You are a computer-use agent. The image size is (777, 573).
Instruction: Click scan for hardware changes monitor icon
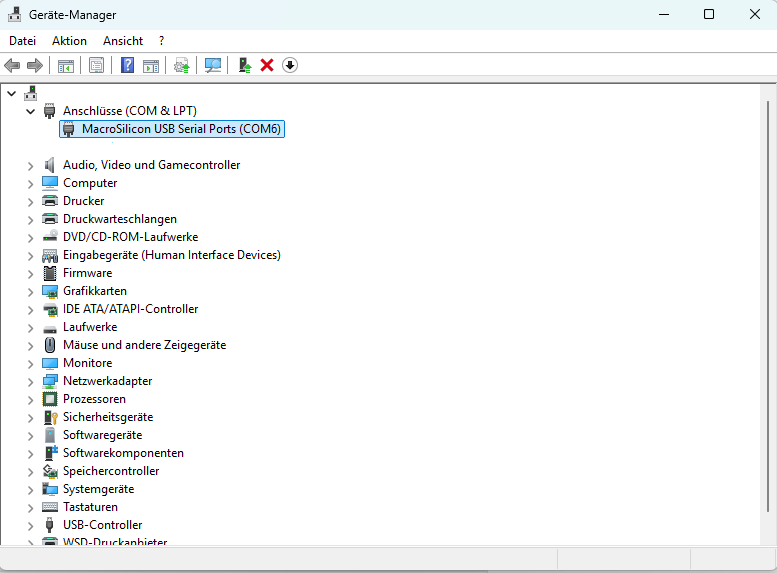tap(212, 65)
